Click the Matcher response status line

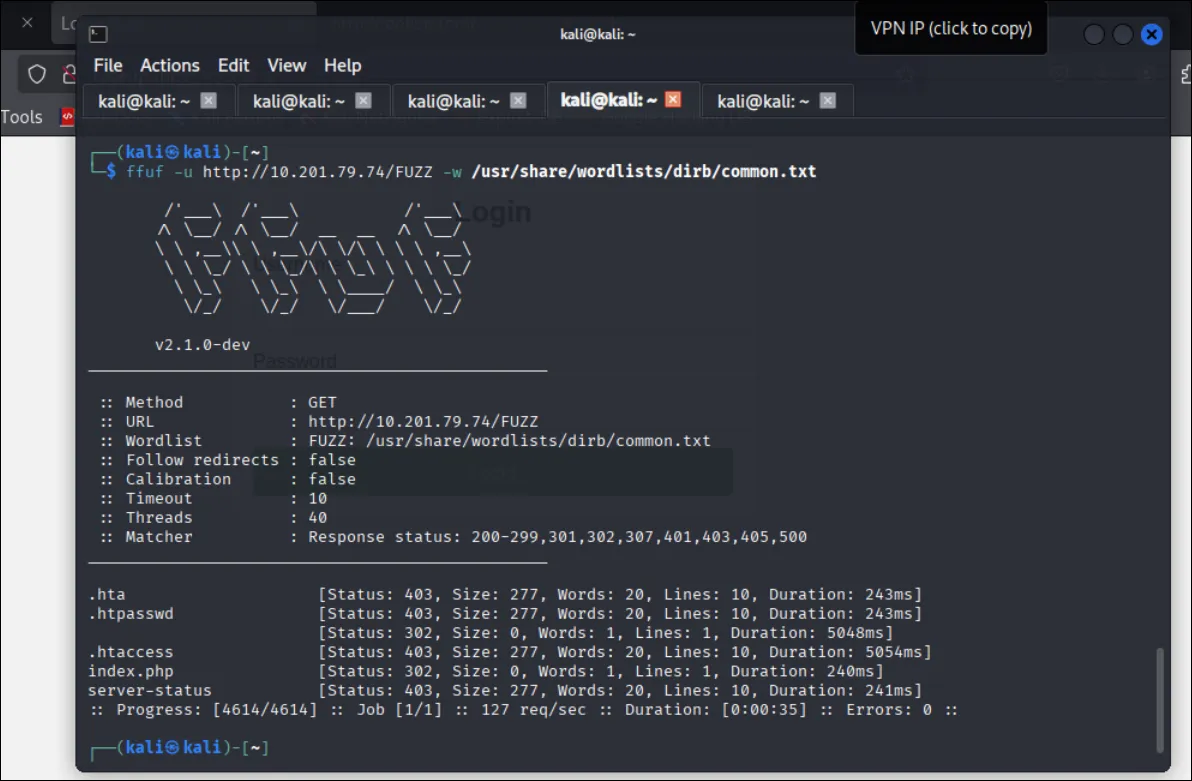pyautogui.click(x=453, y=537)
